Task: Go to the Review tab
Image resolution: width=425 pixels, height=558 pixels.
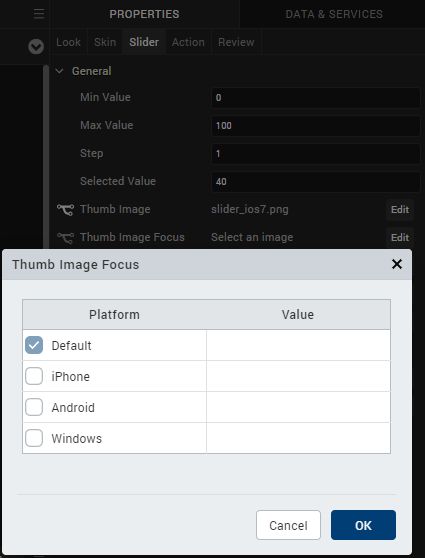Action: click(236, 42)
